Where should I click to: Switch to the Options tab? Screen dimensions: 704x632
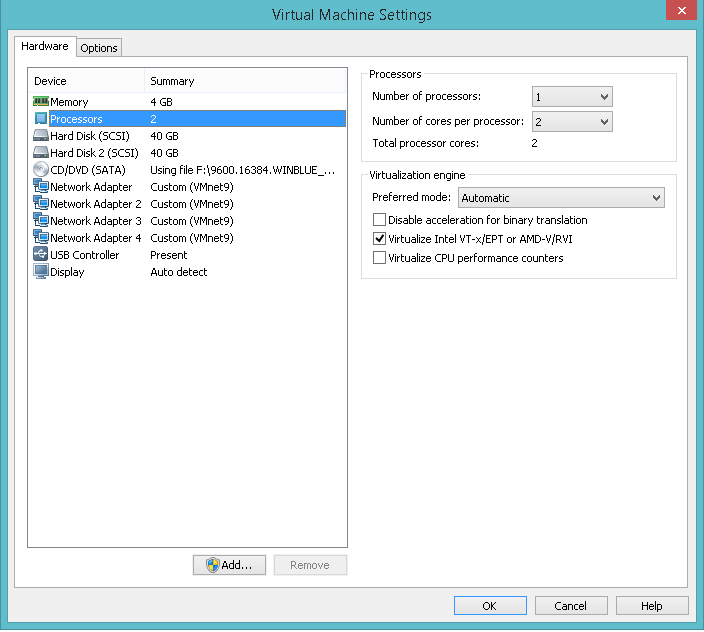click(99, 48)
